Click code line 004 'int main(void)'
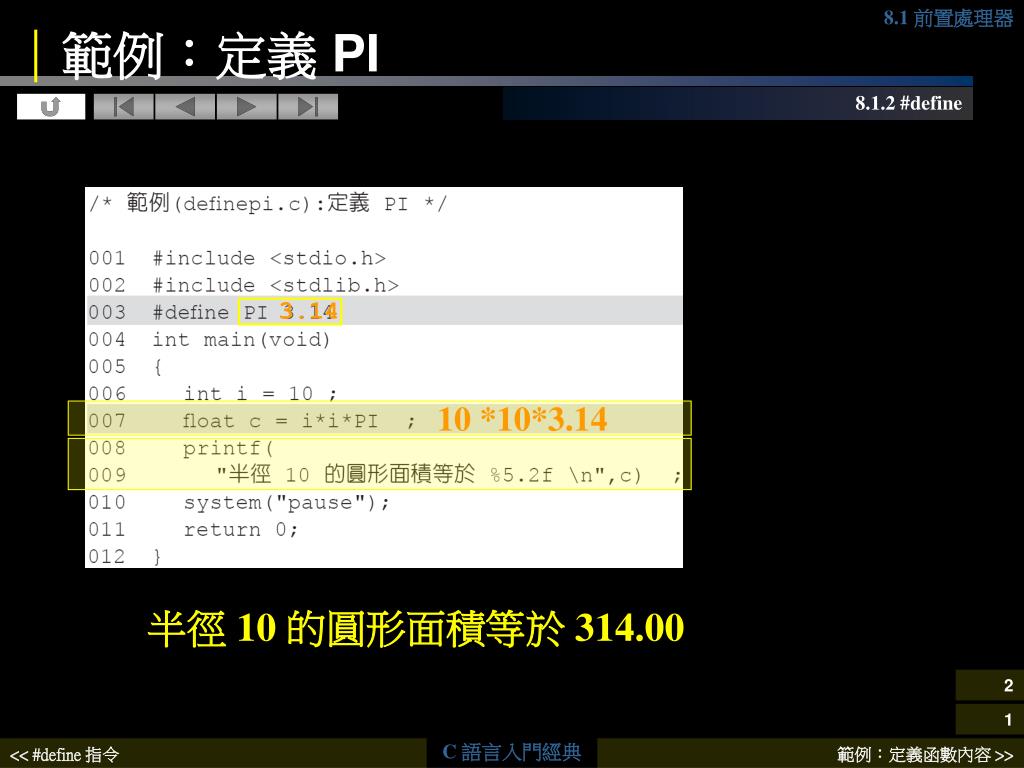Viewport: 1024px width, 768px height. (x=242, y=340)
